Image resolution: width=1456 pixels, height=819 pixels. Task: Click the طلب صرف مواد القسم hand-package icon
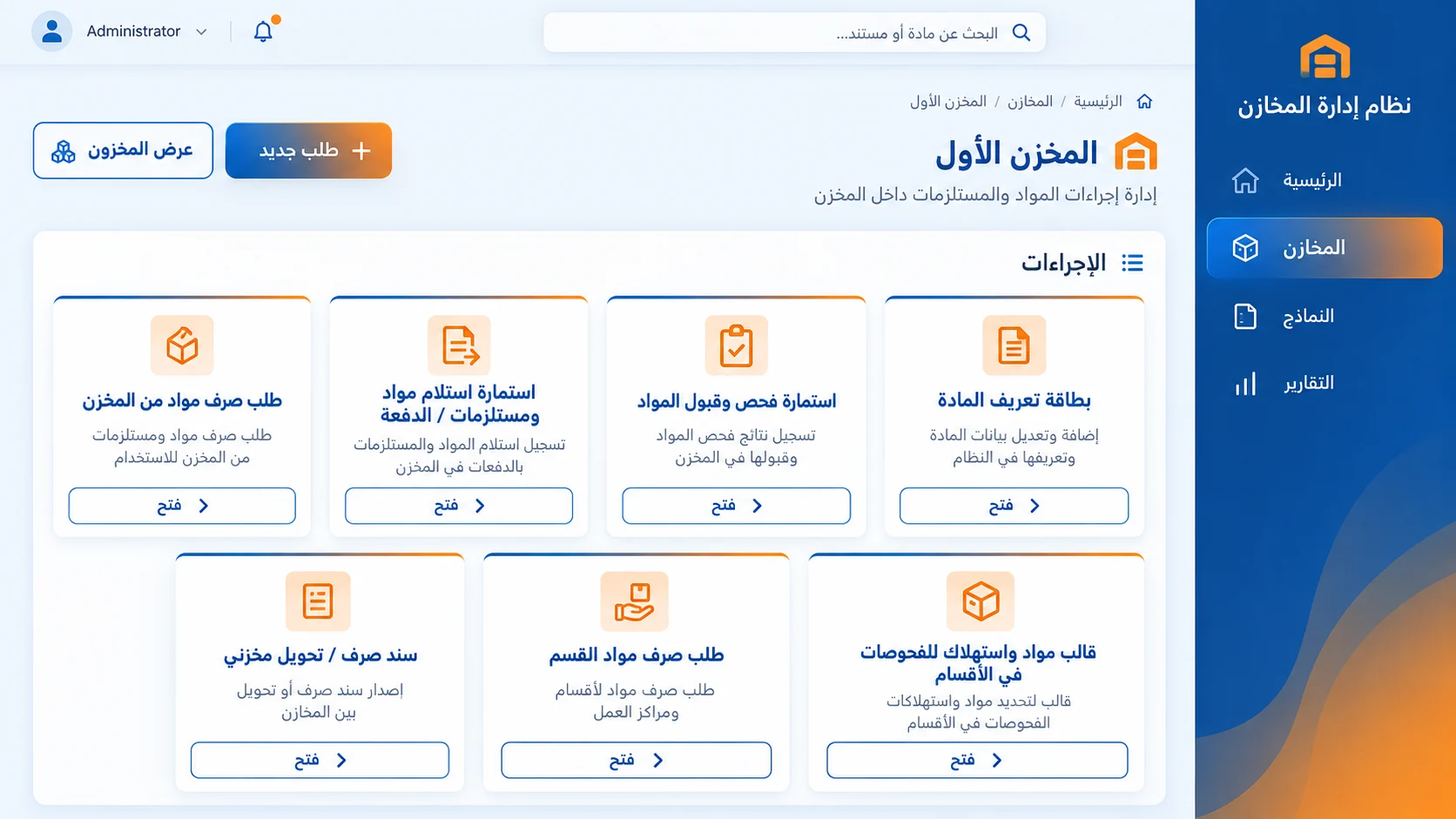[634, 601]
